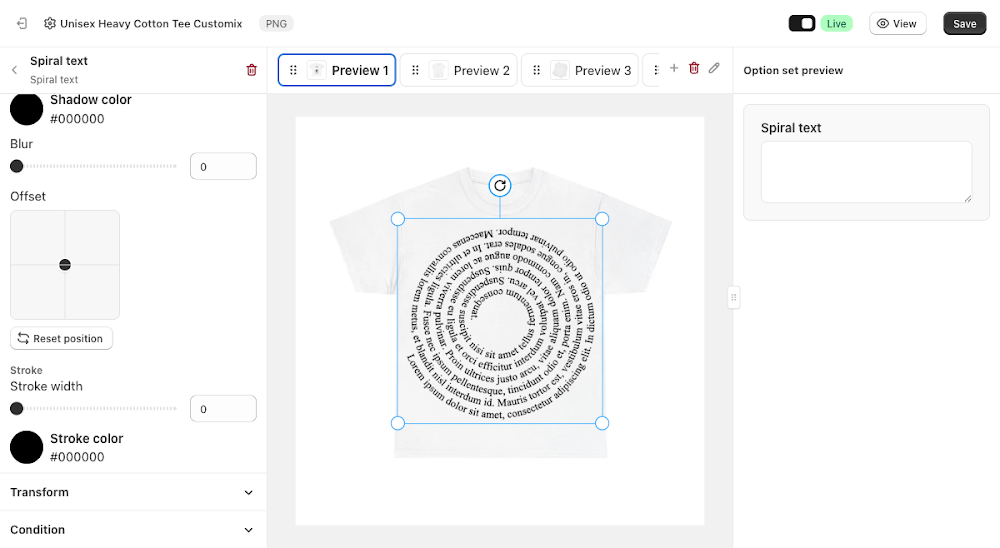This screenshot has height=548, width=1000.
Task: Click the bottom-right resize handle
Action: tap(601, 423)
